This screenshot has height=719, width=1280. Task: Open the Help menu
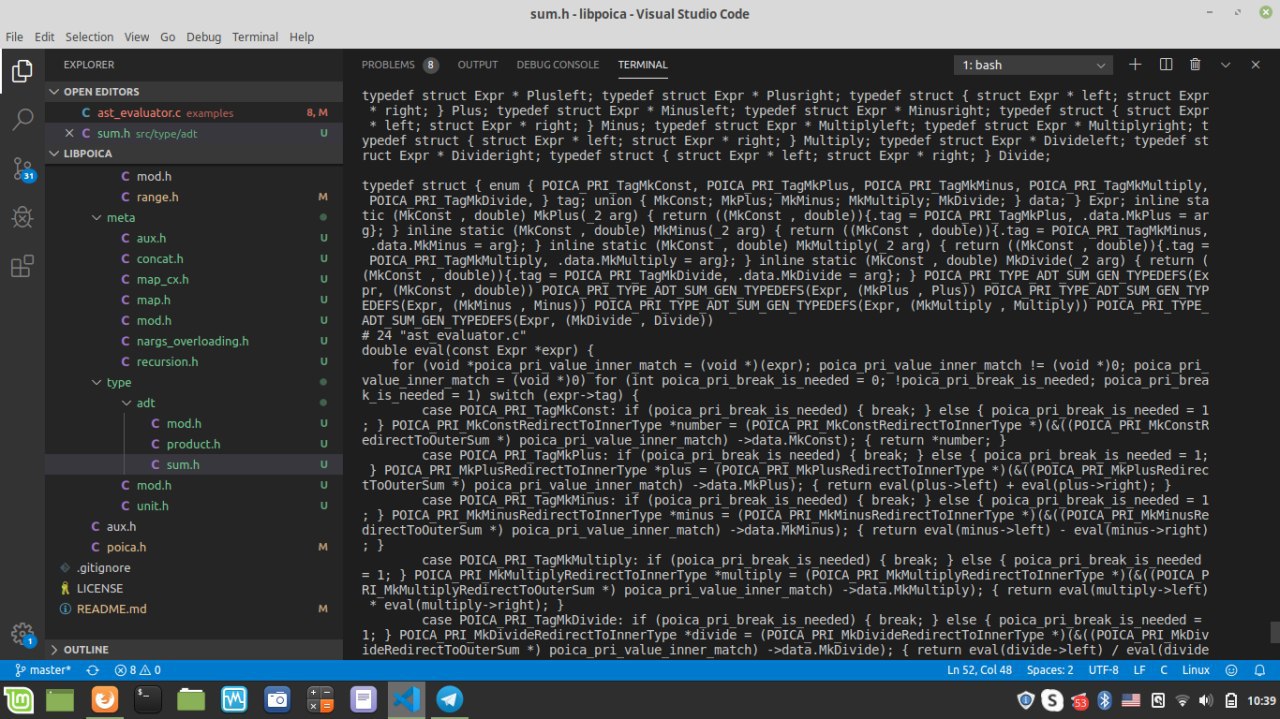301,37
